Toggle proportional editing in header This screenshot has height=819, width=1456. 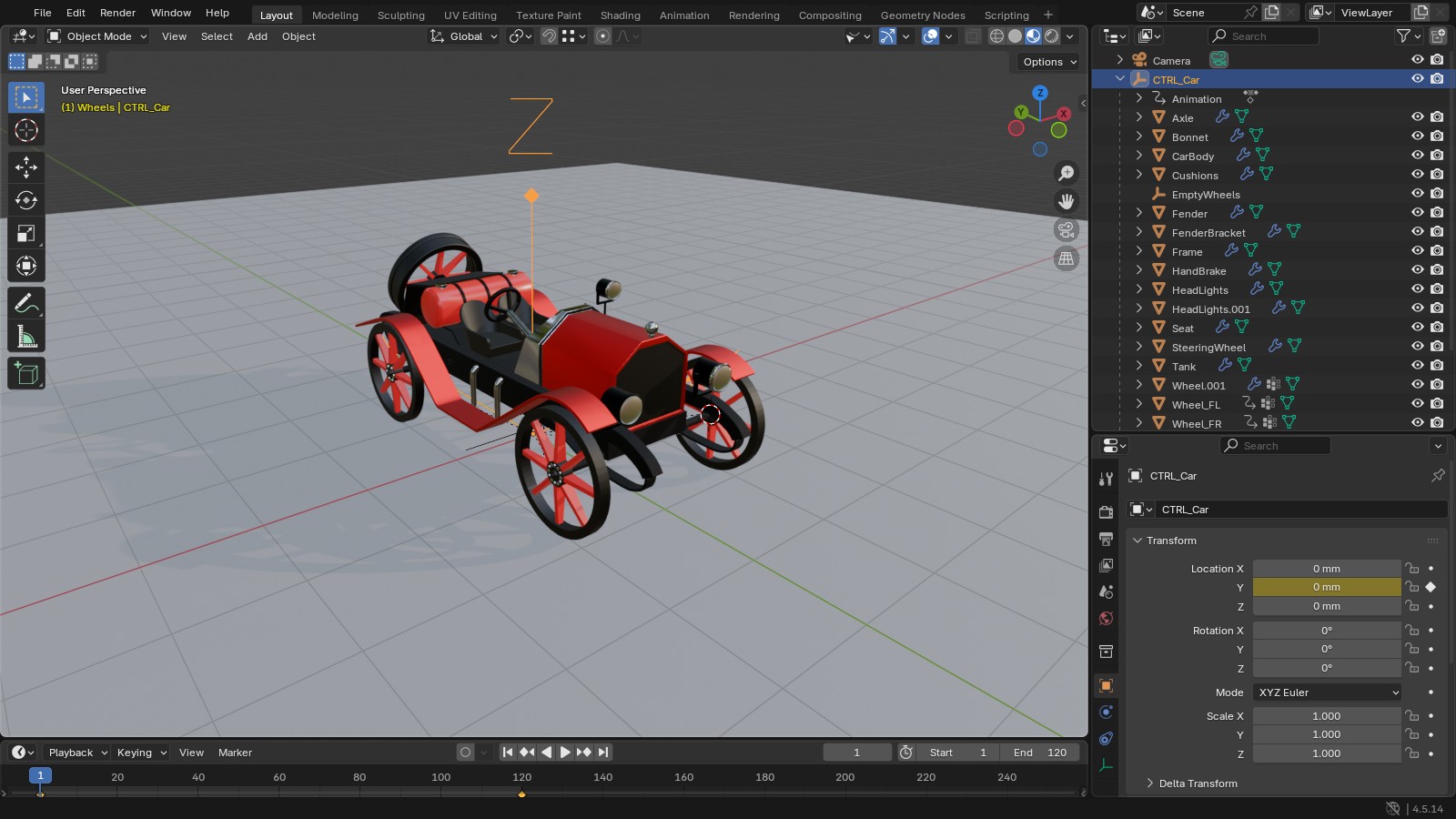[602, 36]
